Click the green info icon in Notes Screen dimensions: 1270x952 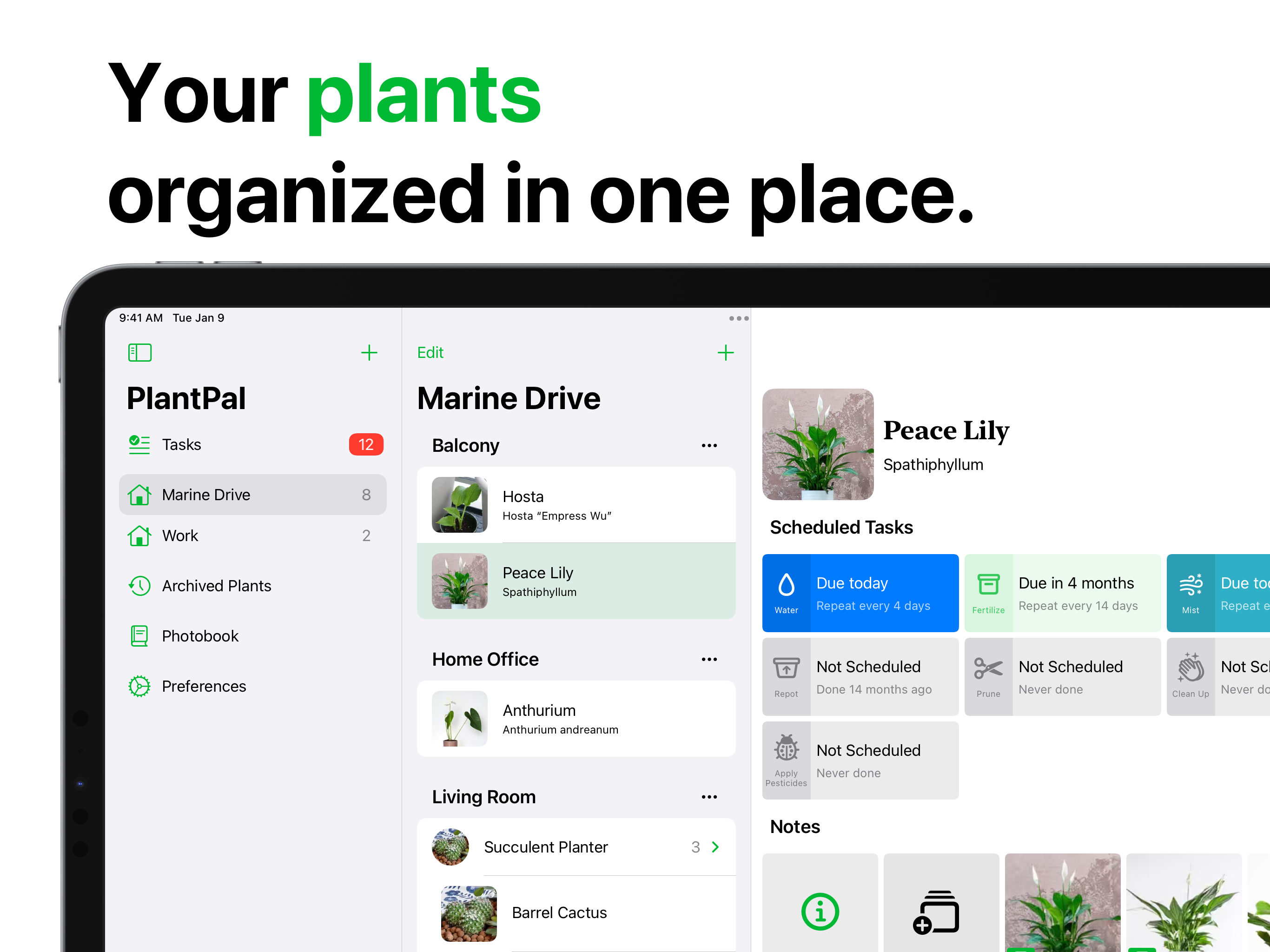[x=819, y=911]
